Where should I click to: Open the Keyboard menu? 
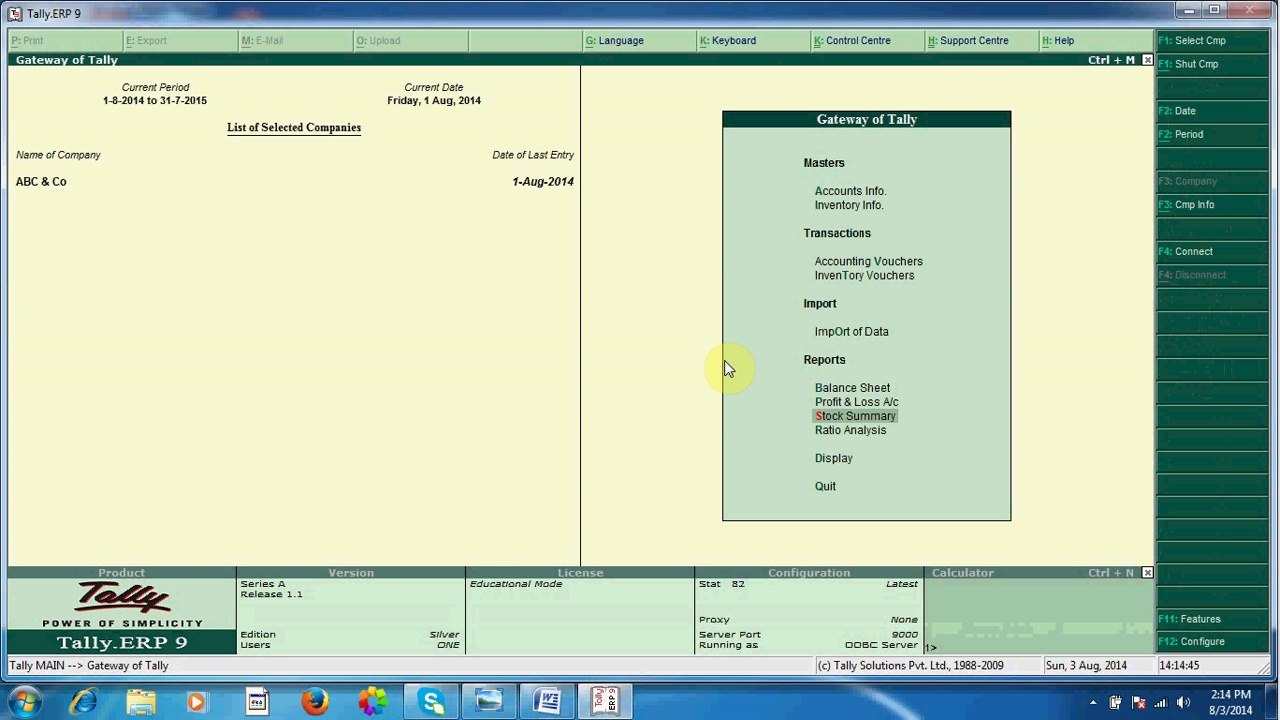tap(727, 41)
